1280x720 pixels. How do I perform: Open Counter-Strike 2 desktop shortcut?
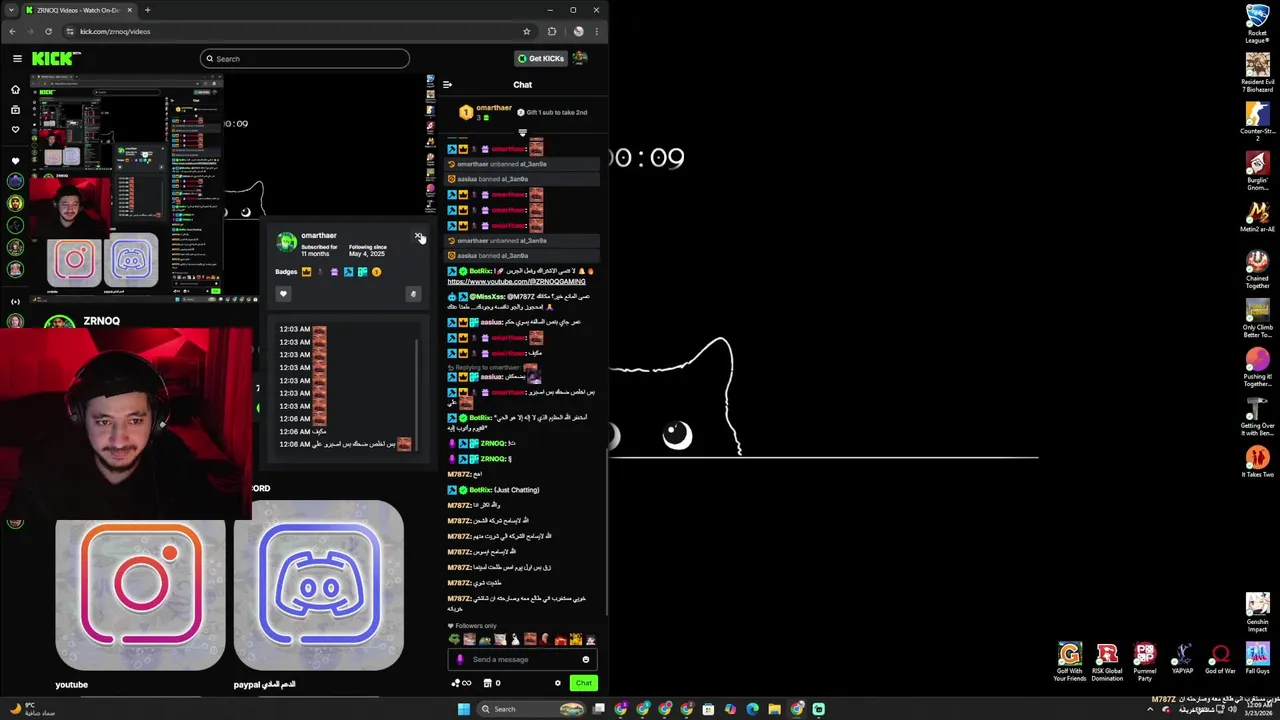pyautogui.click(x=1257, y=121)
